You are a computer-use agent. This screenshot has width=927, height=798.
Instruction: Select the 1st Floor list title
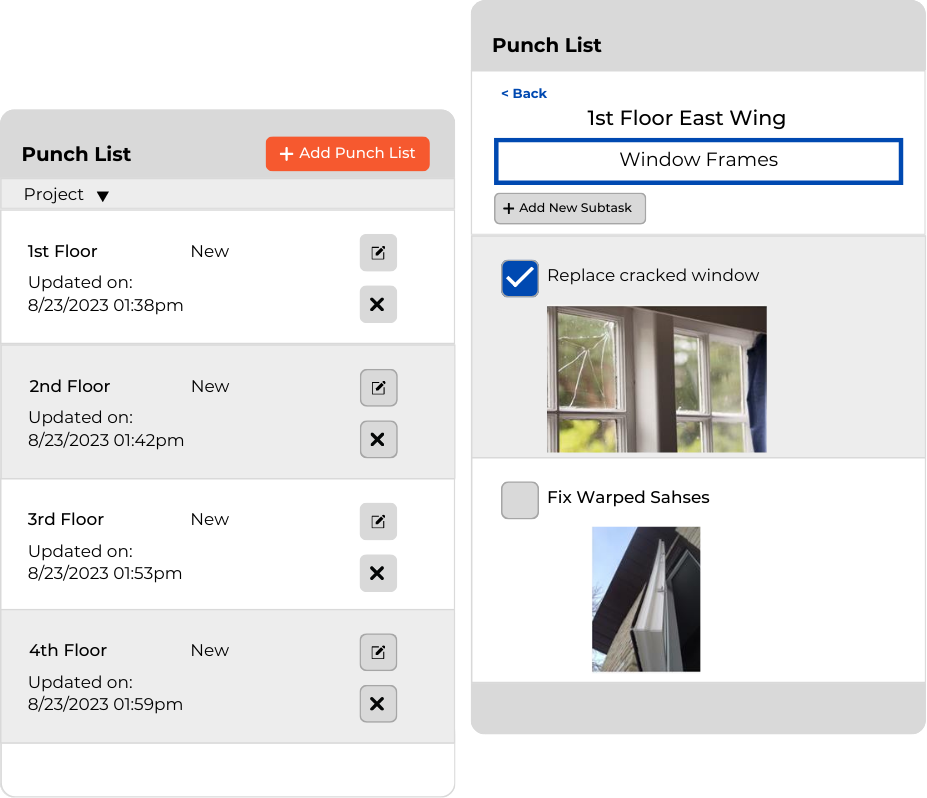(63, 251)
